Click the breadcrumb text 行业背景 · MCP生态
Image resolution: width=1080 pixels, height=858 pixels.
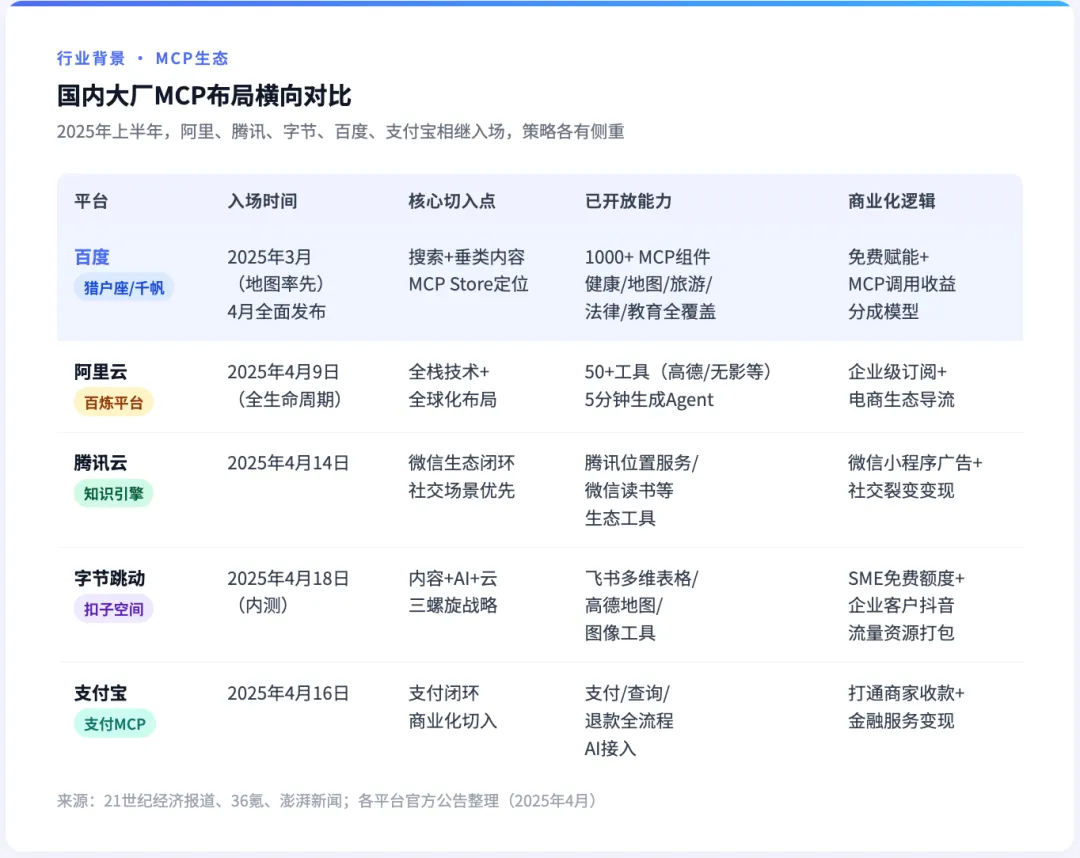[x=142, y=59]
